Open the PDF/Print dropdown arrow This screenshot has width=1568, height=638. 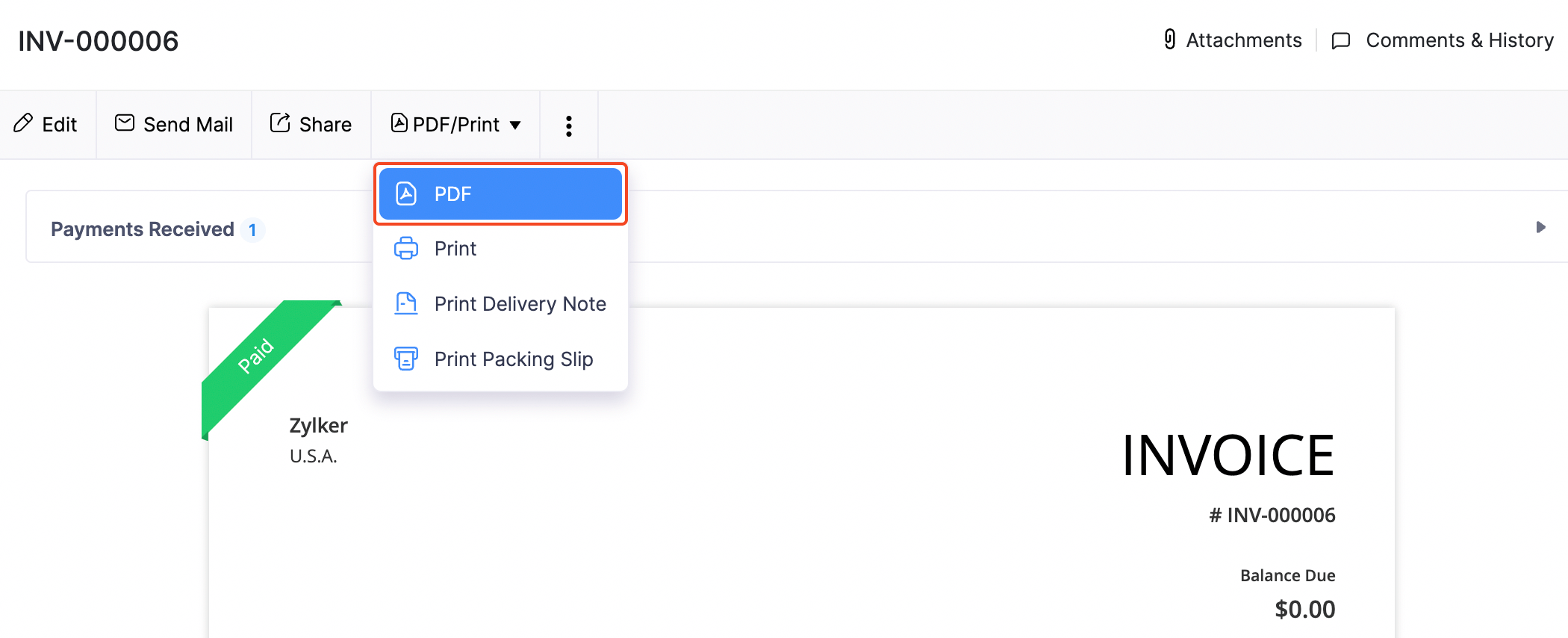(516, 126)
